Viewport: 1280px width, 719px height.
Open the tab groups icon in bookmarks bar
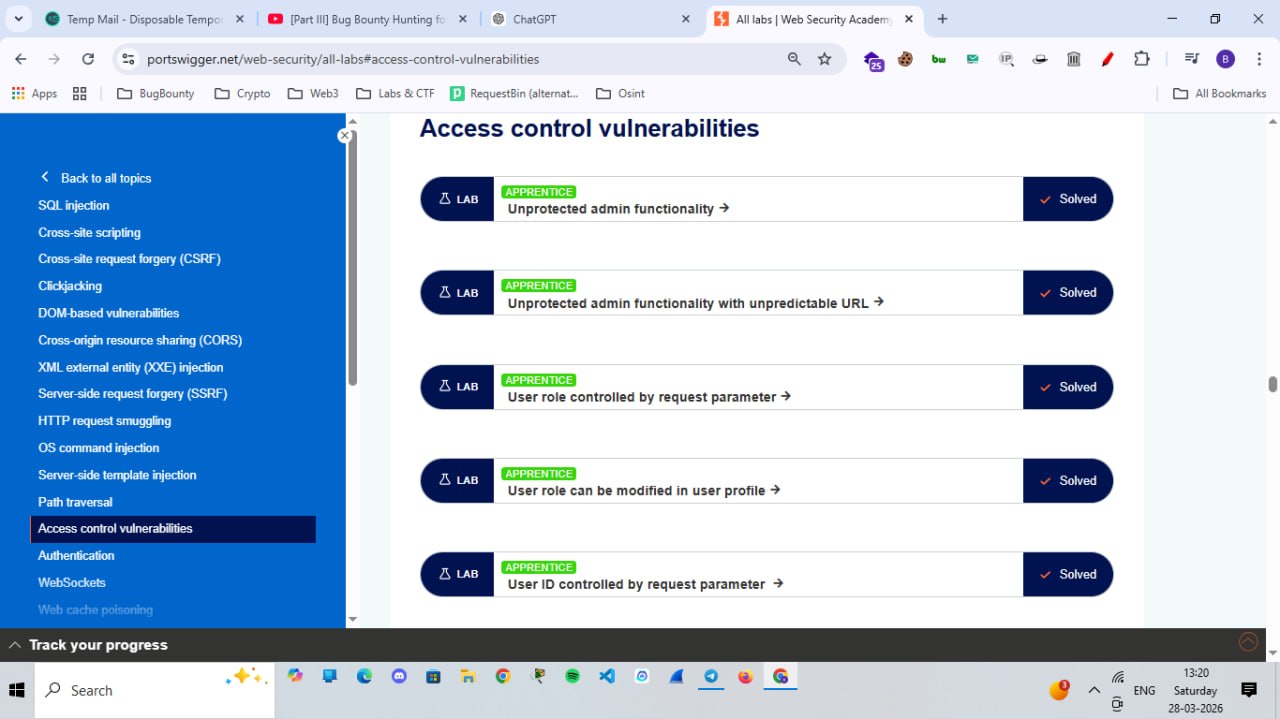click(80, 93)
